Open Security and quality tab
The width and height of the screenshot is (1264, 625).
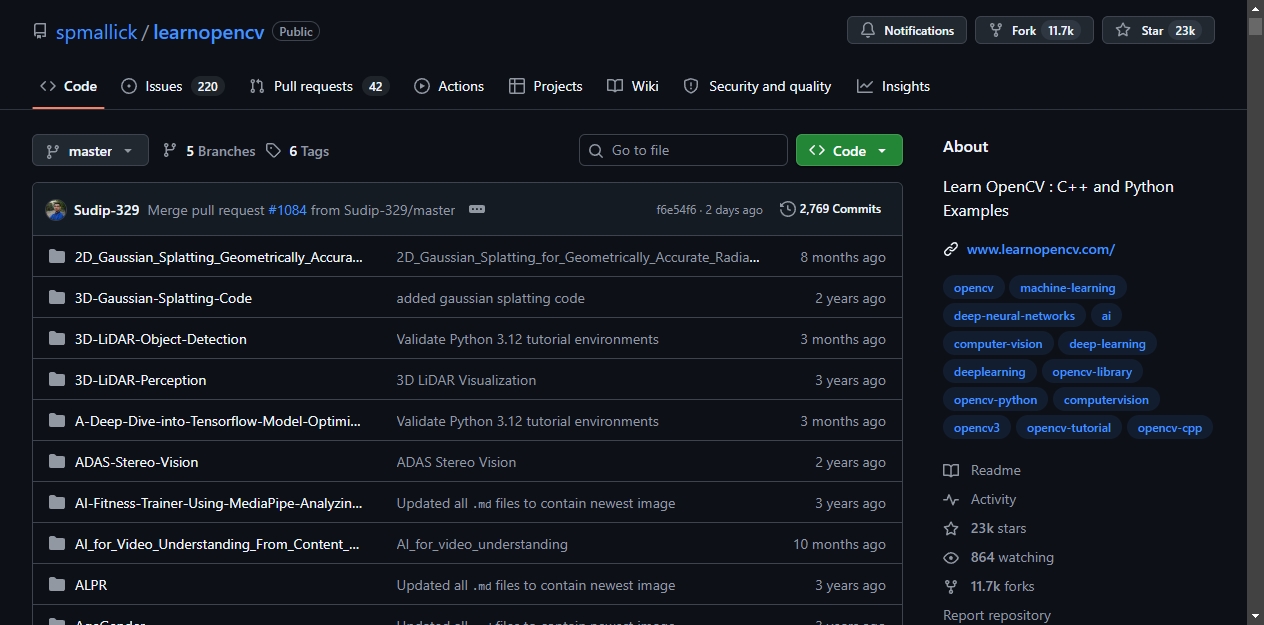point(757,86)
